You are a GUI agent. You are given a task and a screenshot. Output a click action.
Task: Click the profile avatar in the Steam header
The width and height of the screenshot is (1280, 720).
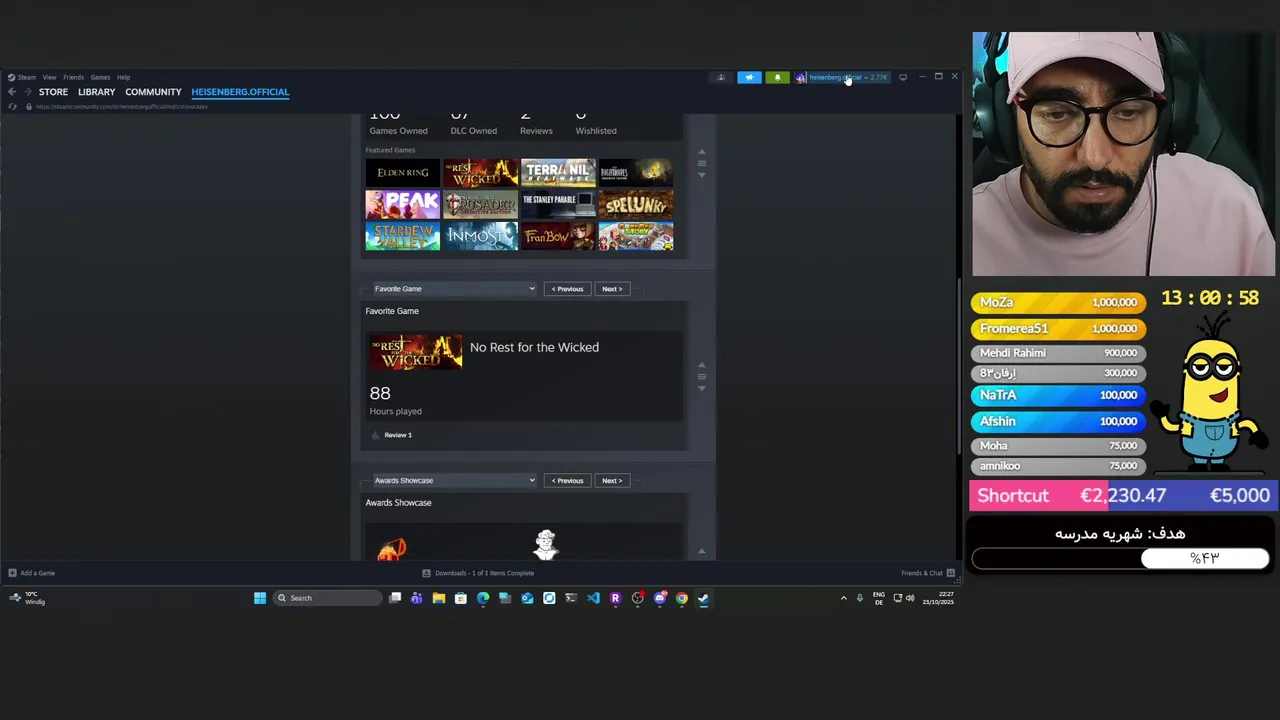[x=801, y=77]
